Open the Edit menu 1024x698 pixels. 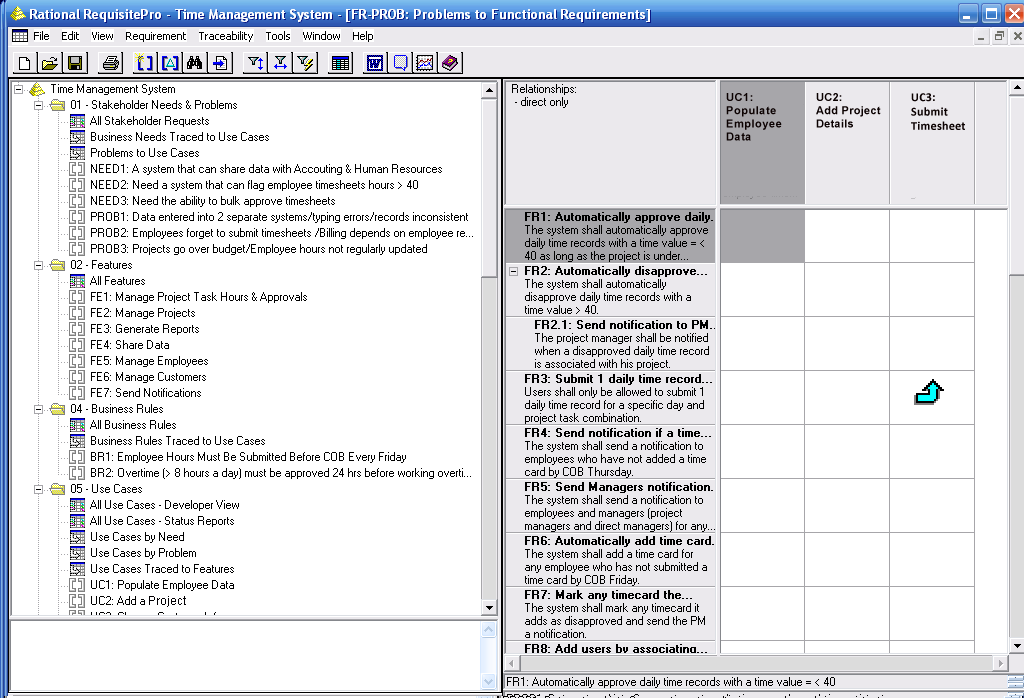coord(70,36)
